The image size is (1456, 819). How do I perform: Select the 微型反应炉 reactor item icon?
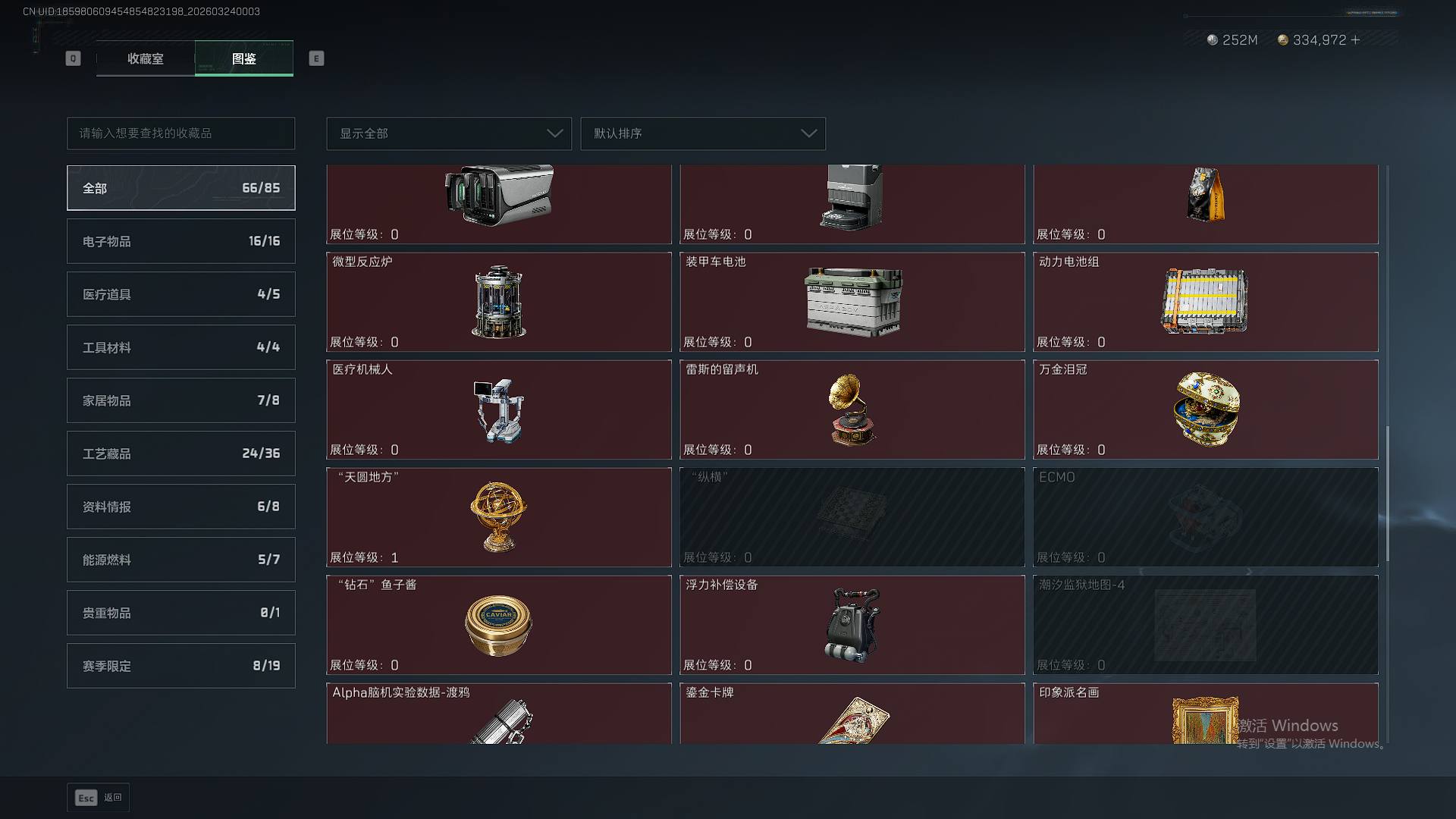point(499,302)
